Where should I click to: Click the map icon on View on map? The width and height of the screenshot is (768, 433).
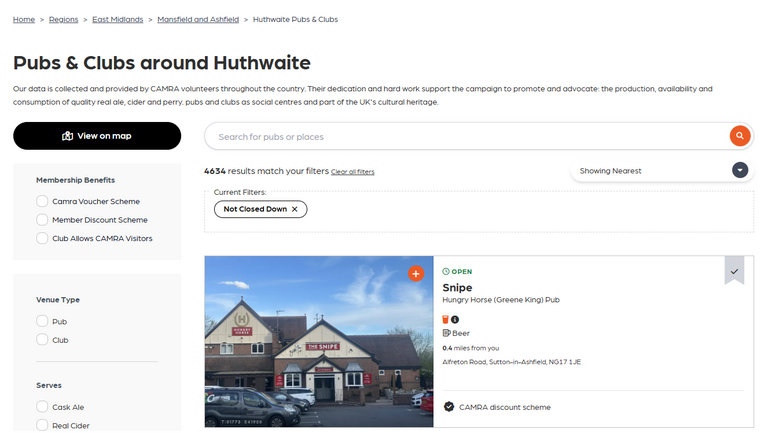coord(68,136)
